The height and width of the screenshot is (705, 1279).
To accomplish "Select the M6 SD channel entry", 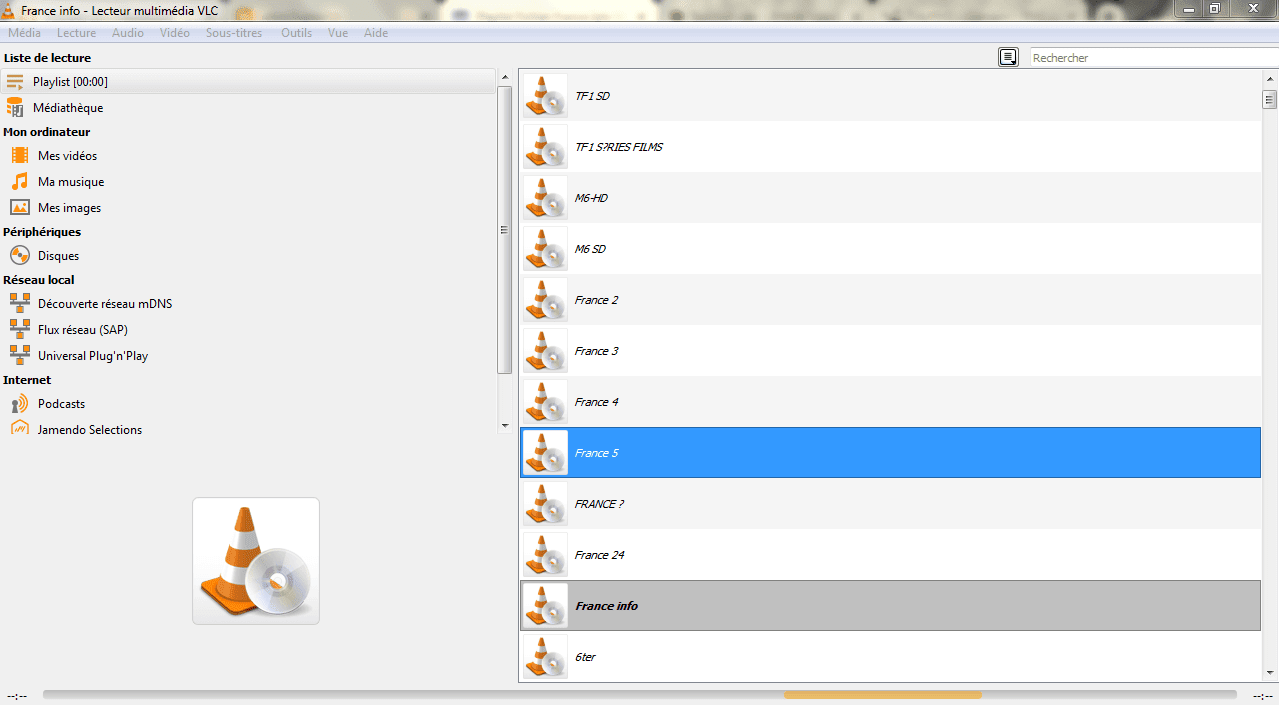I will click(x=890, y=249).
